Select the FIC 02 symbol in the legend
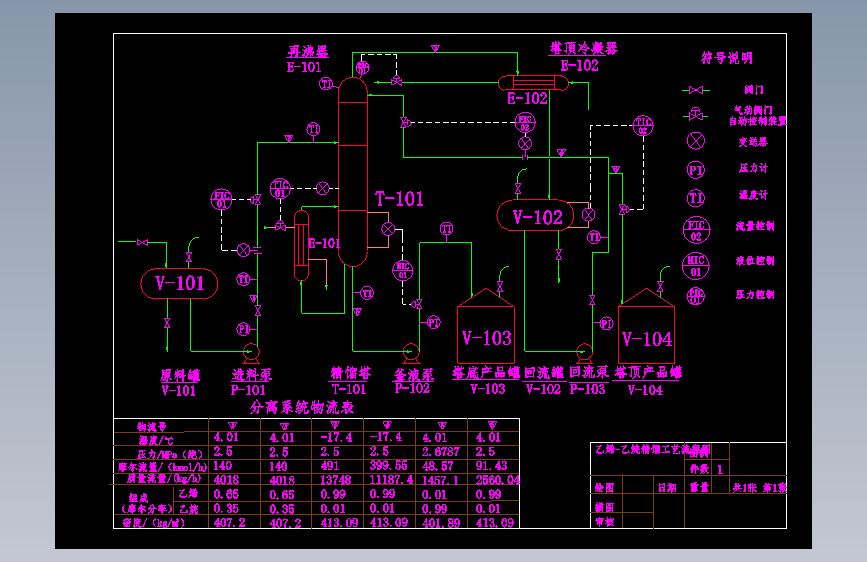This screenshot has width=867, height=562. (x=696, y=230)
